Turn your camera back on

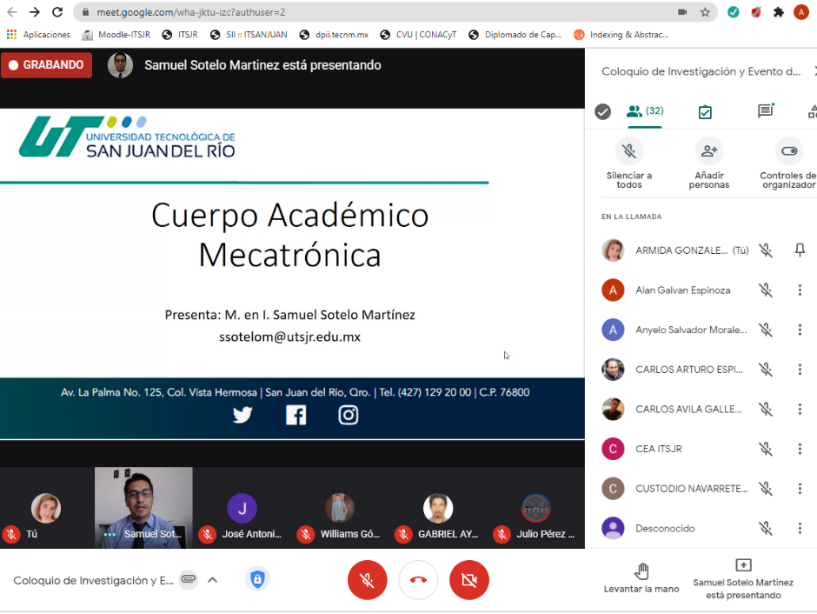point(469,580)
